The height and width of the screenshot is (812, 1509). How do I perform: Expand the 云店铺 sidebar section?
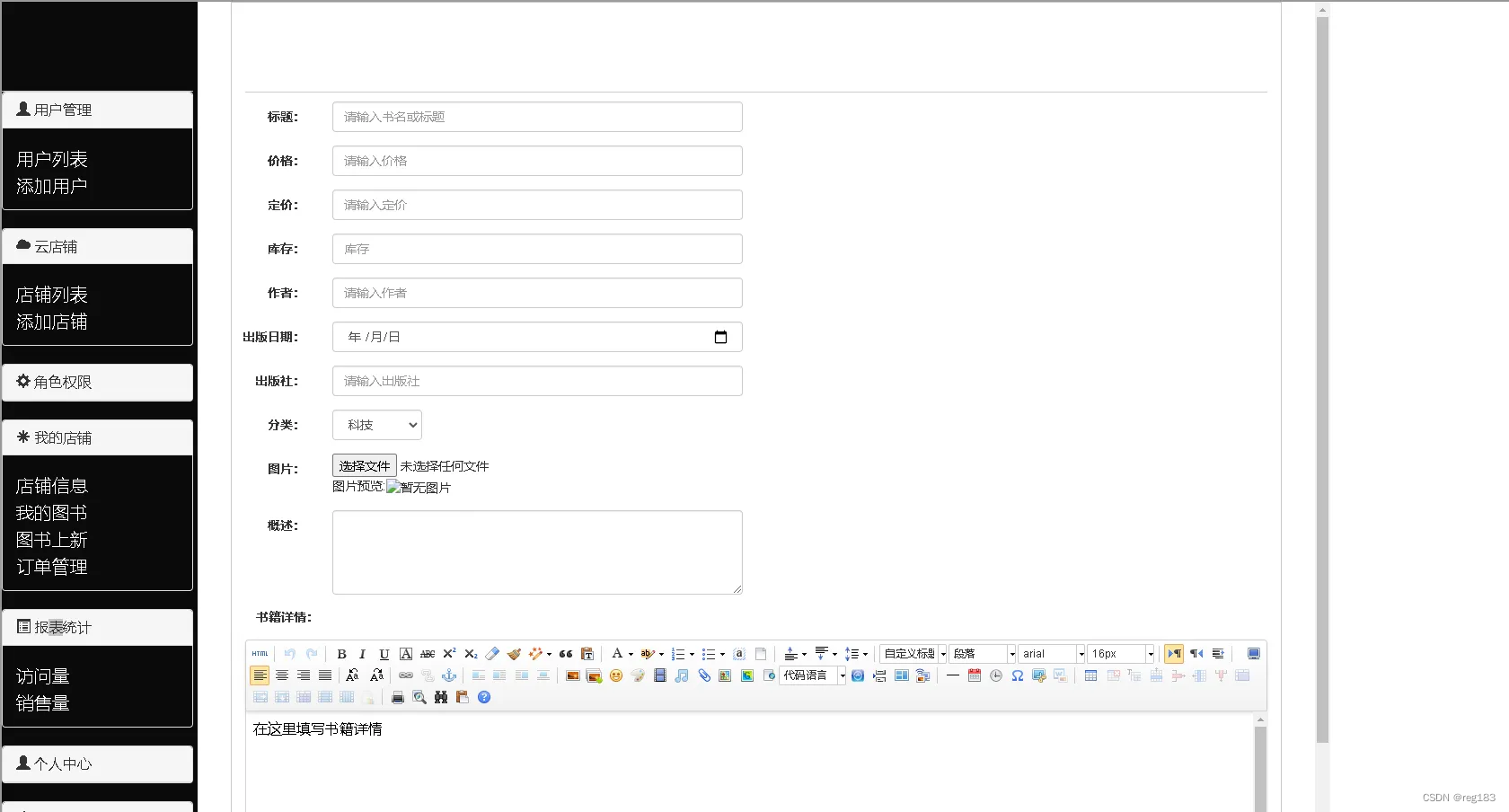pos(98,246)
